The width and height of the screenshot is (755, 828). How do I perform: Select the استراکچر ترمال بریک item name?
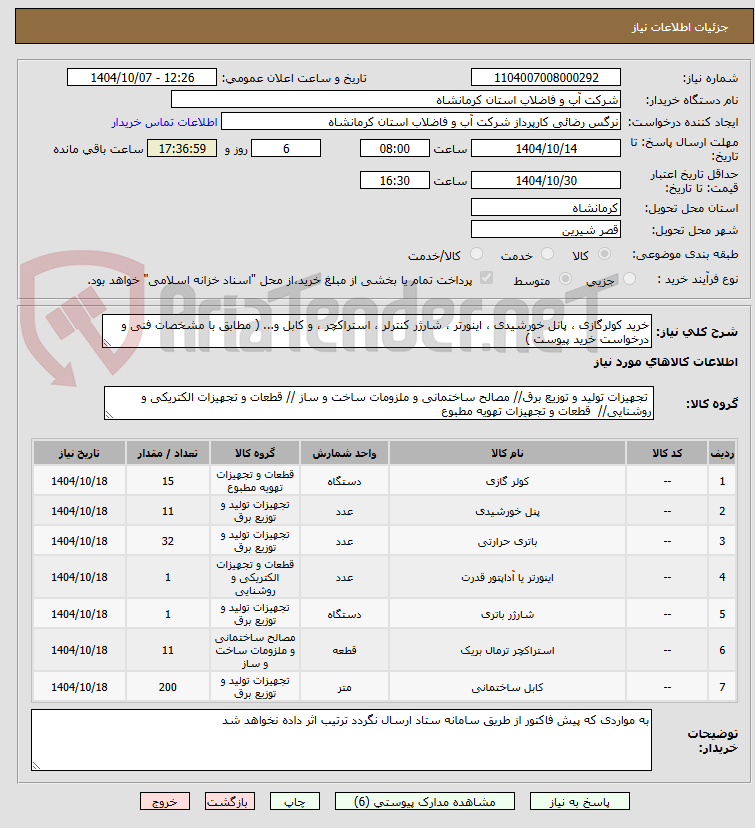click(x=507, y=651)
